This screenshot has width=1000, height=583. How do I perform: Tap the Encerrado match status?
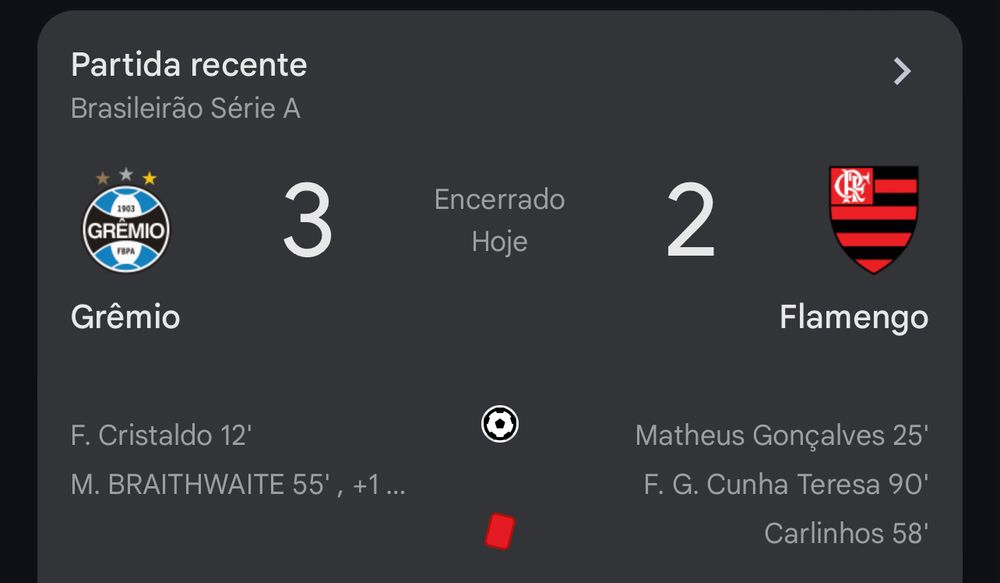click(500, 200)
